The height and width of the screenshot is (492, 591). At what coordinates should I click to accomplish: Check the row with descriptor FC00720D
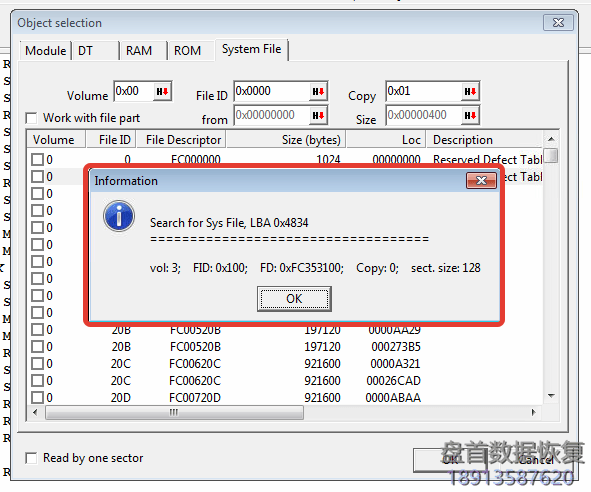tap(37, 397)
